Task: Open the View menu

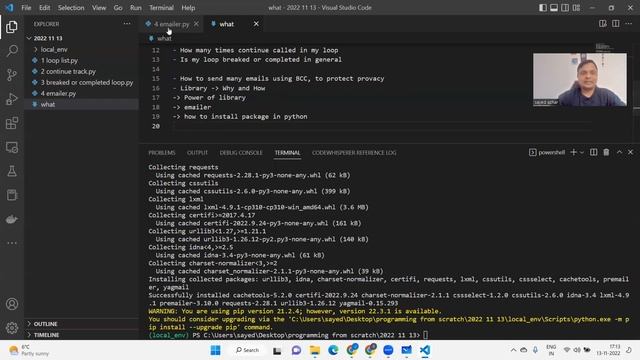Action: point(99,8)
